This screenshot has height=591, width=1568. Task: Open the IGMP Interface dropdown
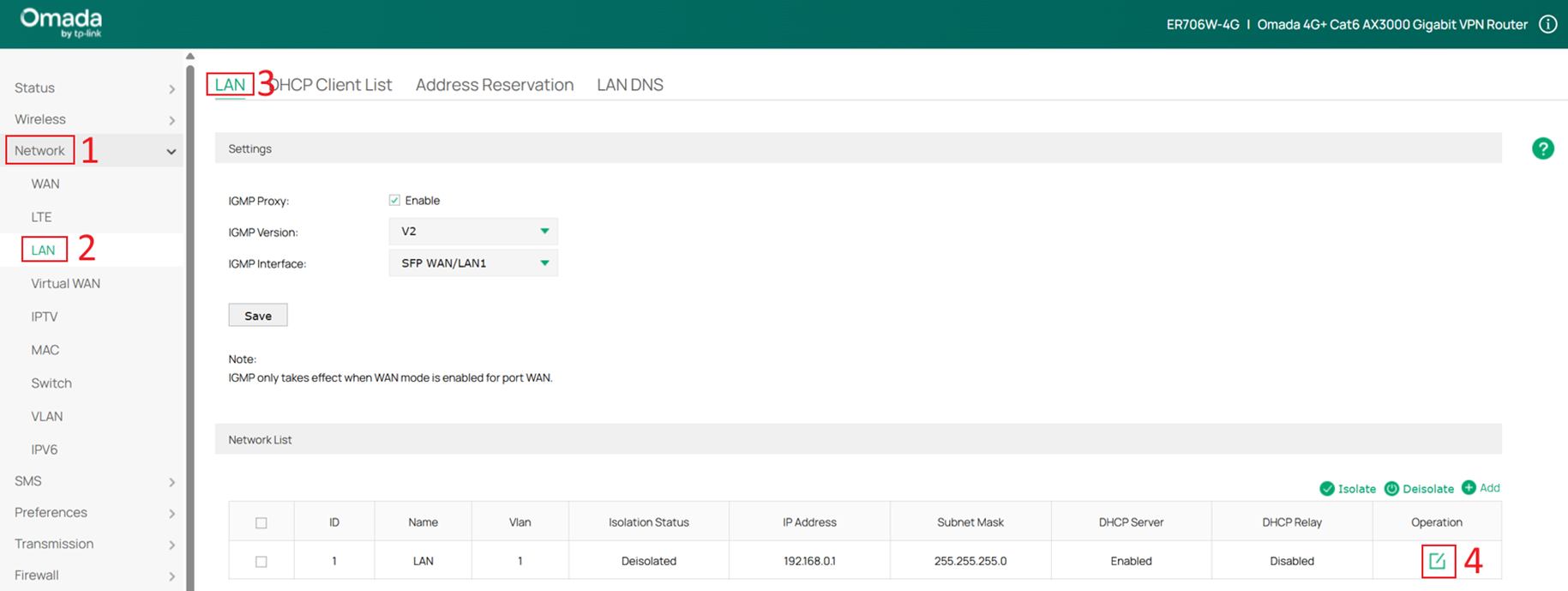(473, 263)
